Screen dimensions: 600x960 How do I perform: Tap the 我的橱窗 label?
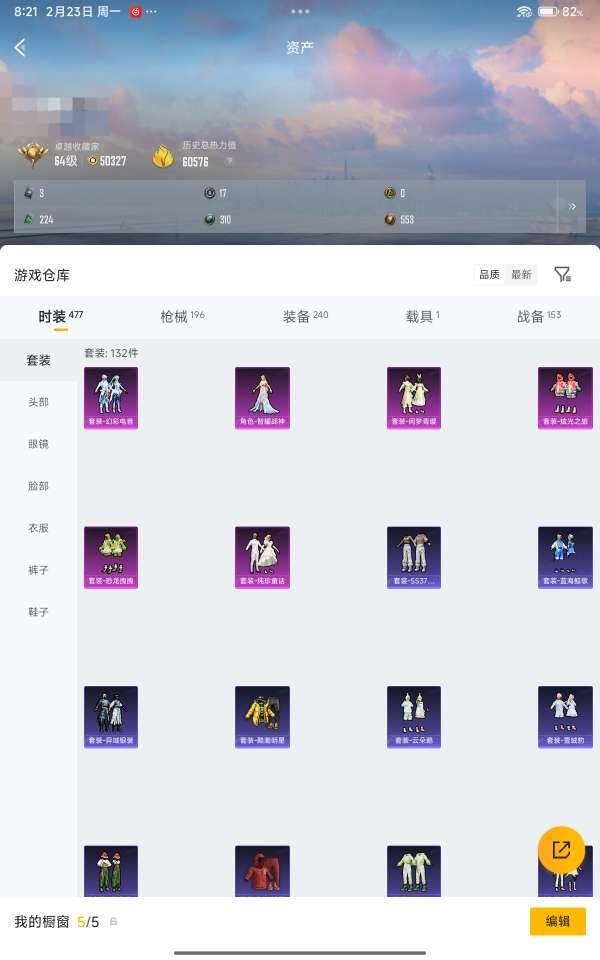(42, 921)
